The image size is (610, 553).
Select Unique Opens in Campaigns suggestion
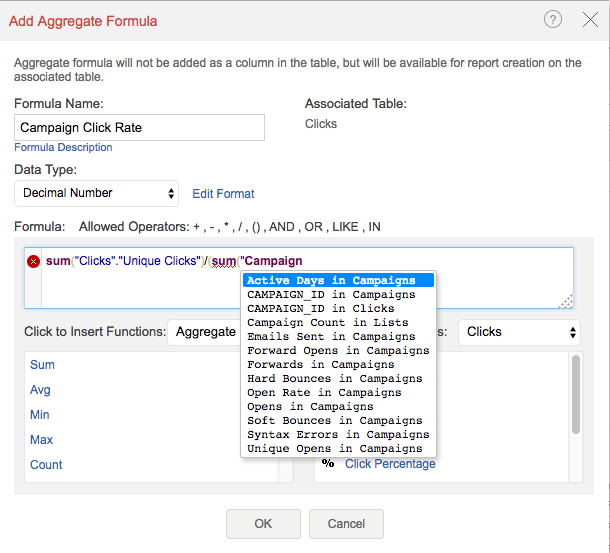(x=334, y=449)
